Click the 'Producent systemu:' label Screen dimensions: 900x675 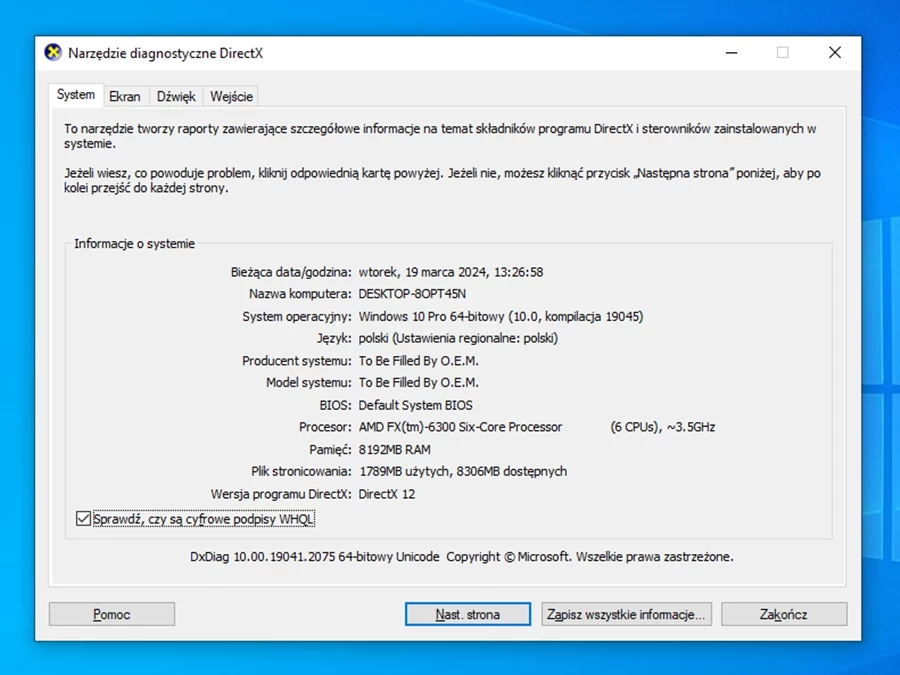click(x=297, y=360)
